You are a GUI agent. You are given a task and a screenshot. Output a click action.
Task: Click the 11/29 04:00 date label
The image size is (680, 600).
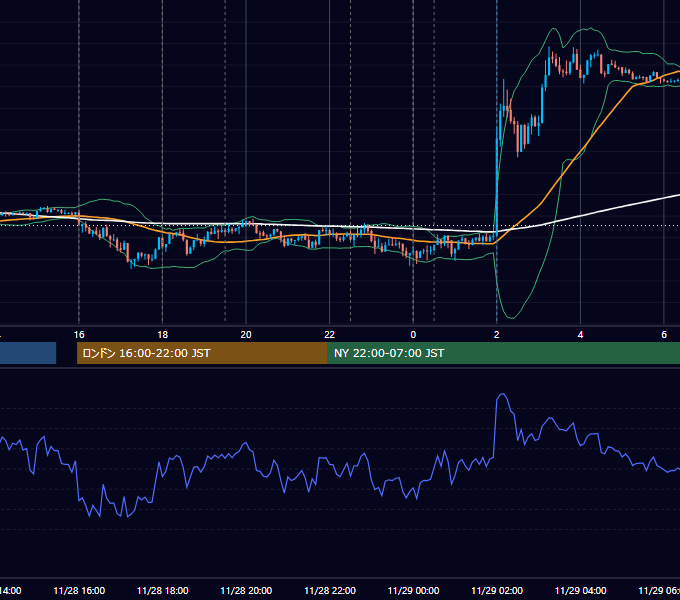pos(581,590)
